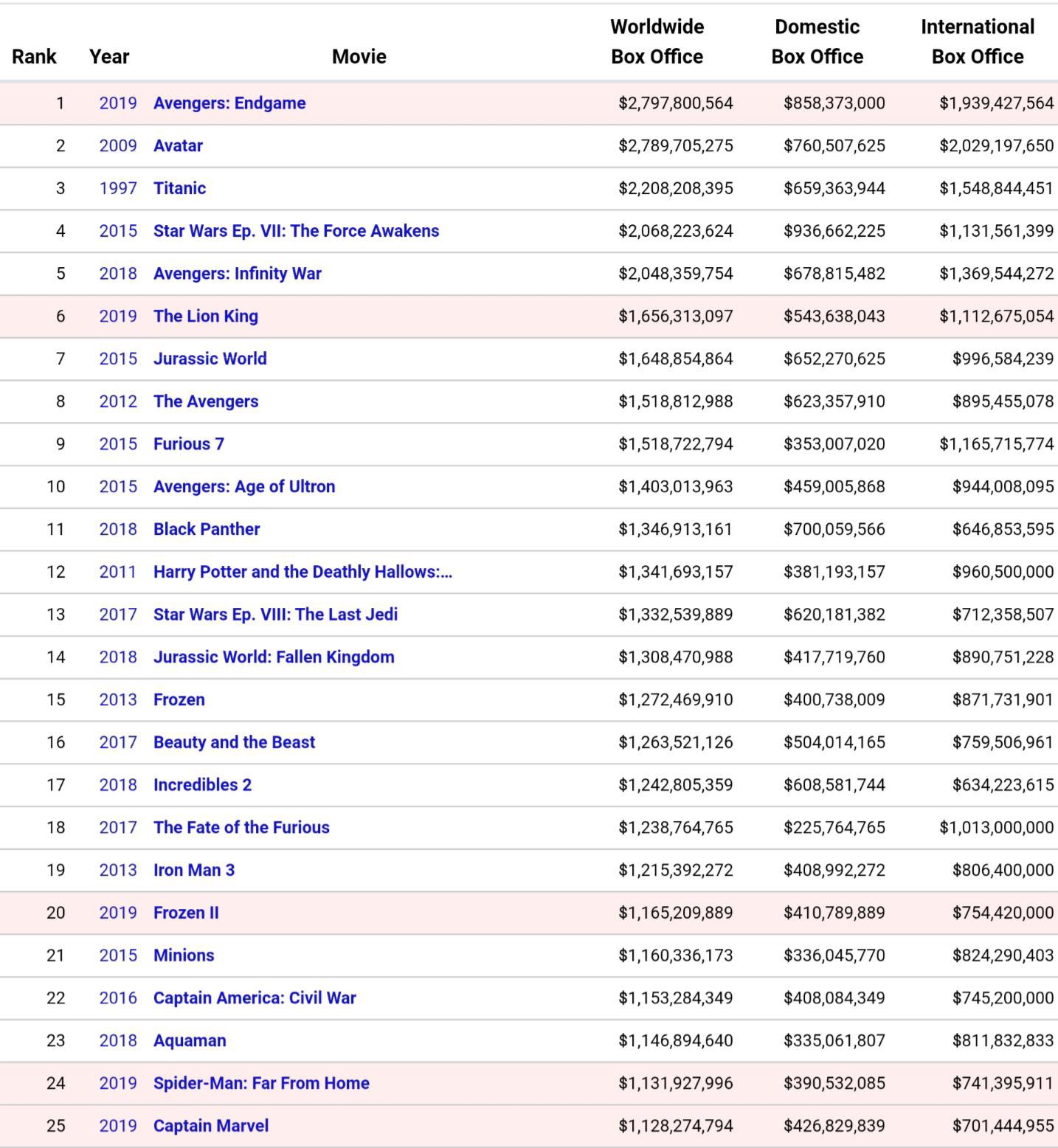Open the Iron Man 3 movie link
Screen dimensions: 1058x1148
pyautogui.click(x=194, y=870)
